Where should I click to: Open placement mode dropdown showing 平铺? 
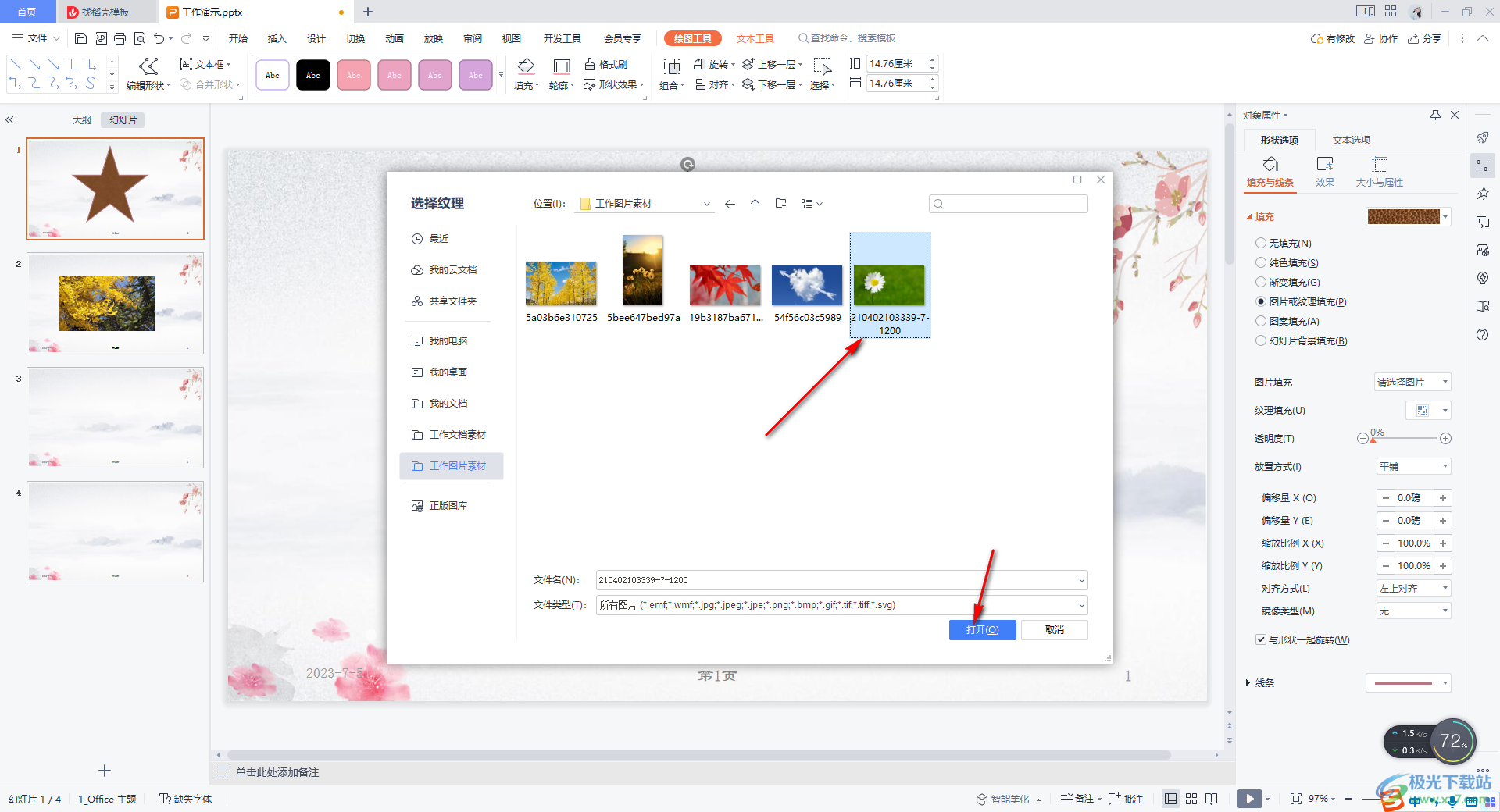(1413, 466)
